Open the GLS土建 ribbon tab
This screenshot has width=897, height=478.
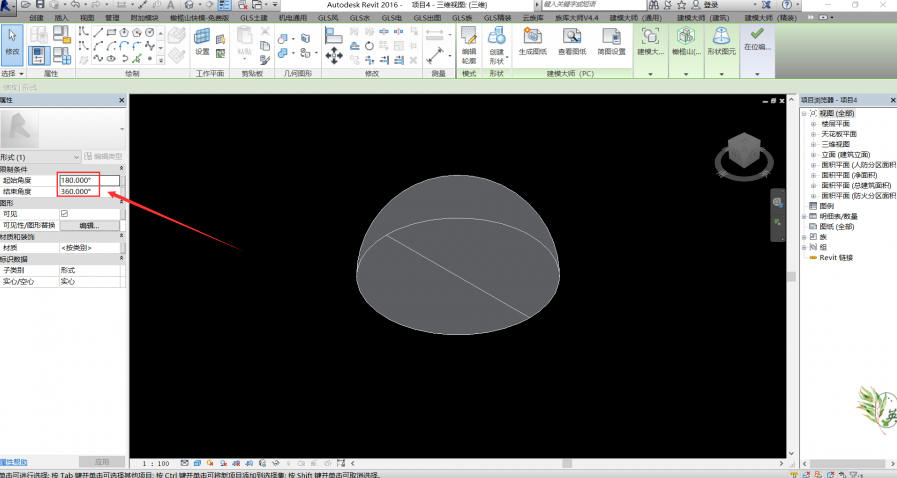point(254,18)
